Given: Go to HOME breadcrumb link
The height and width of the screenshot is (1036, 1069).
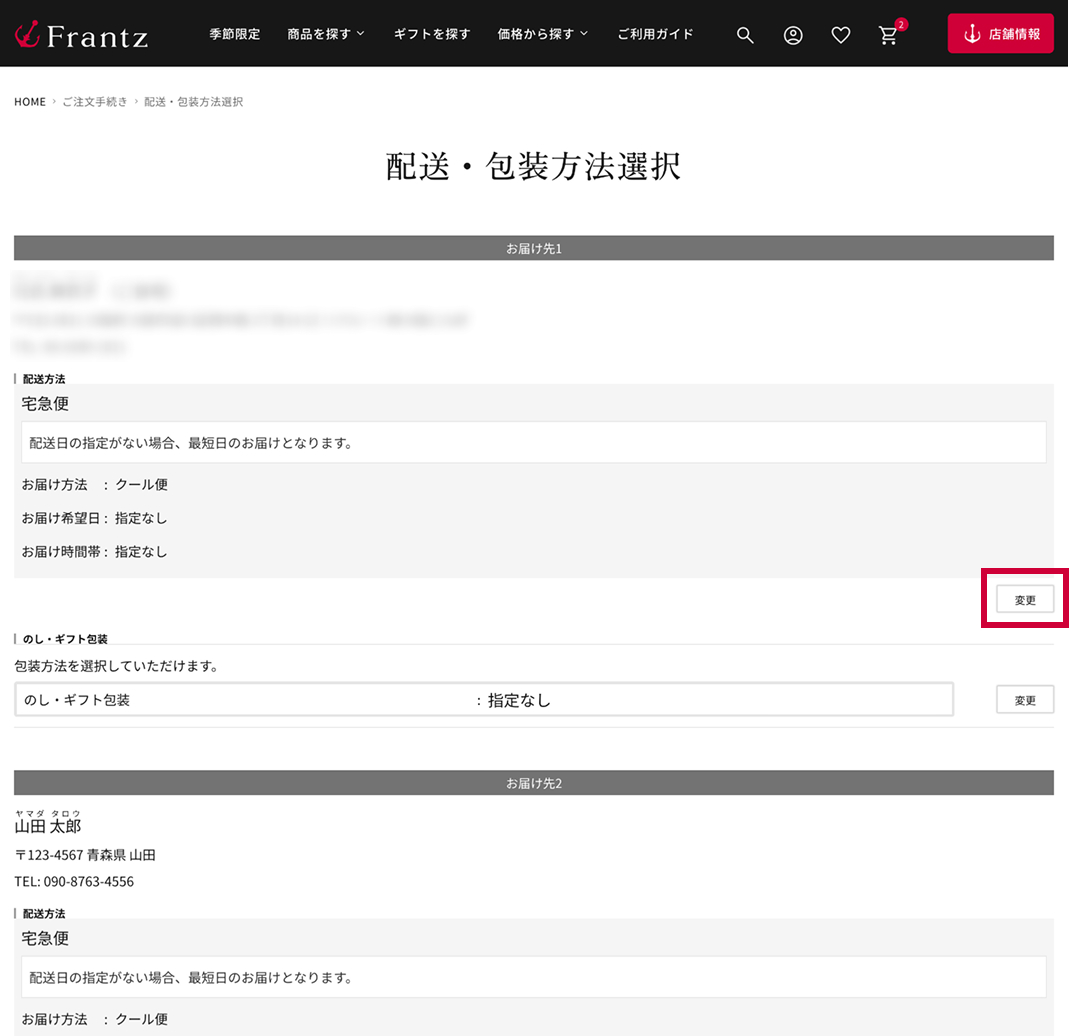Looking at the screenshot, I should (30, 102).
